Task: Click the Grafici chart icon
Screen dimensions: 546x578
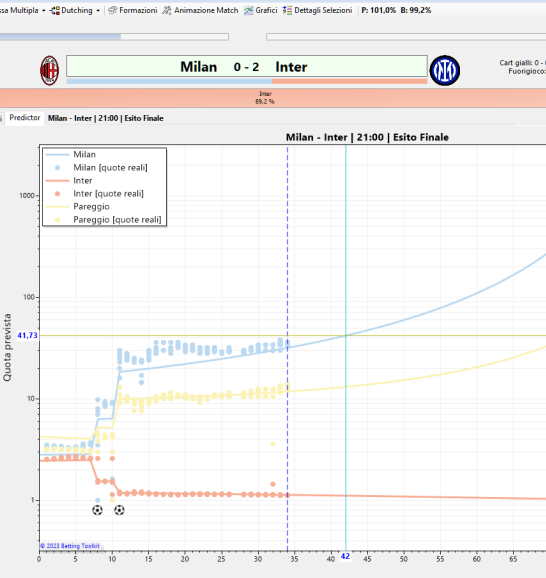Action: point(248,10)
